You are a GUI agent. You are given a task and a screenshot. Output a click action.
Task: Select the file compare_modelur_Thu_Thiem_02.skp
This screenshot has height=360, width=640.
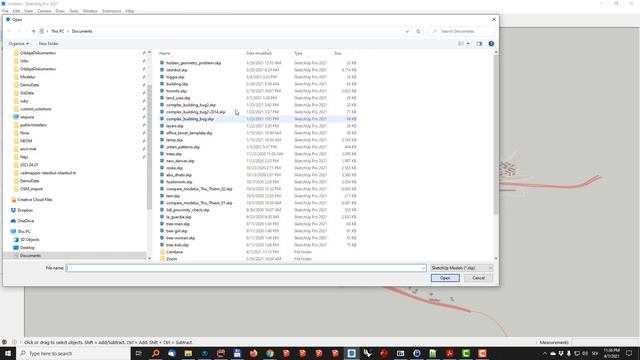point(199,189)
